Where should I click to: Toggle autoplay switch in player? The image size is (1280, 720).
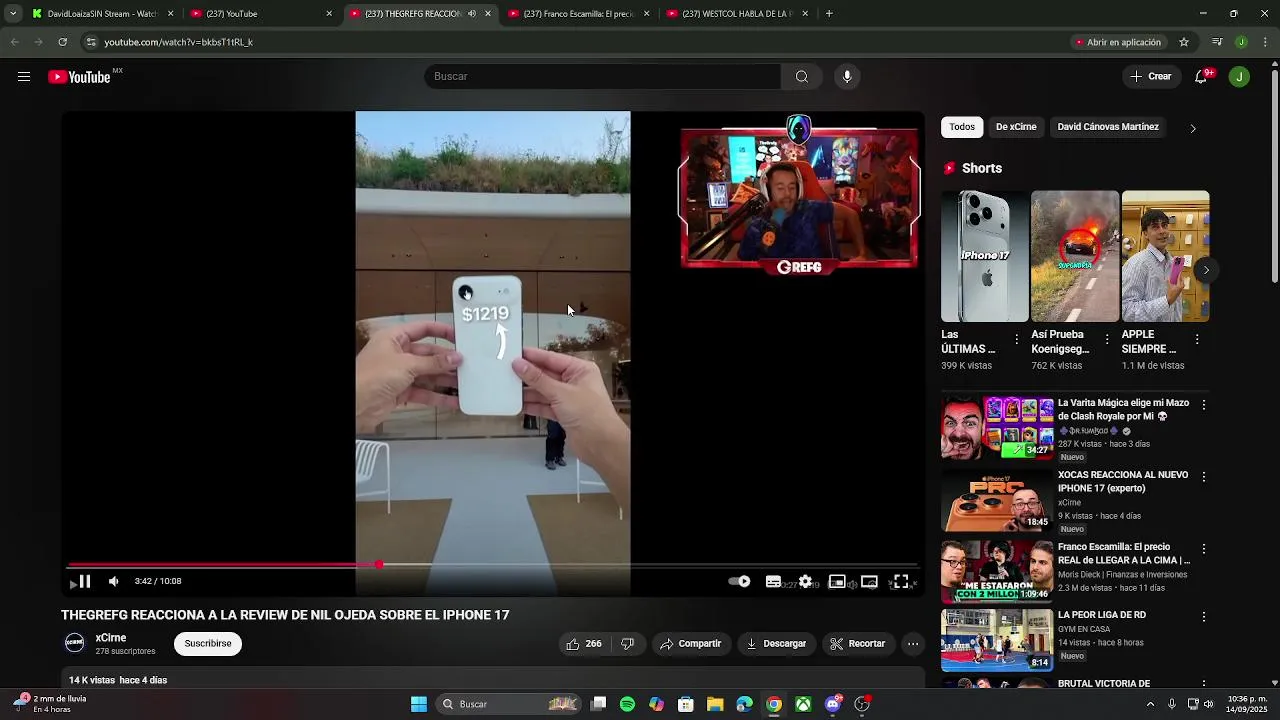[x=739, y=581]
